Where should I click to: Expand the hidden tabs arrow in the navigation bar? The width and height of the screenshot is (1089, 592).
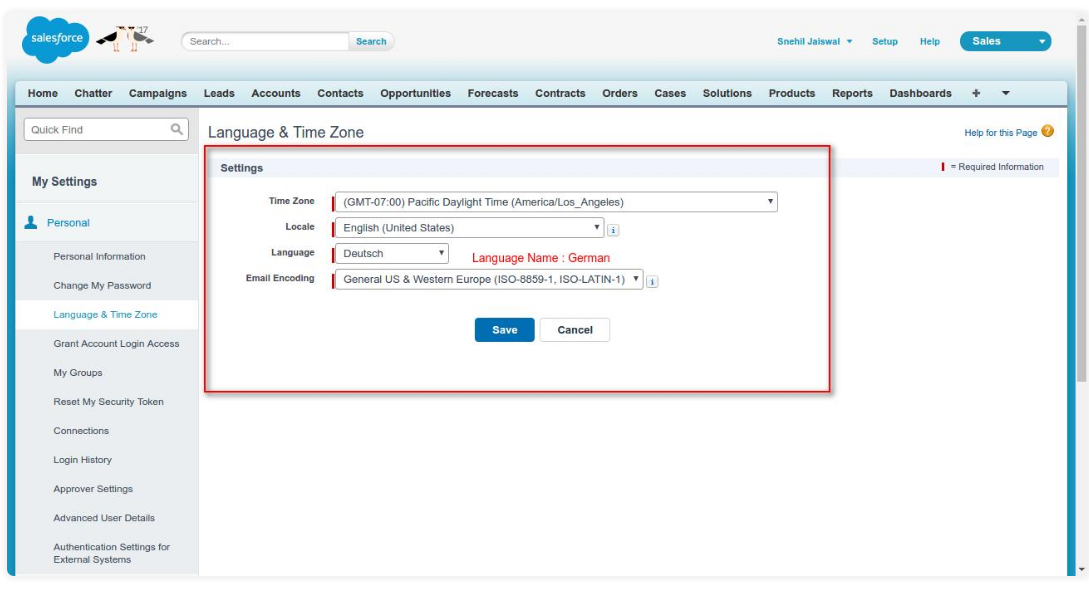click(1005, 93)
